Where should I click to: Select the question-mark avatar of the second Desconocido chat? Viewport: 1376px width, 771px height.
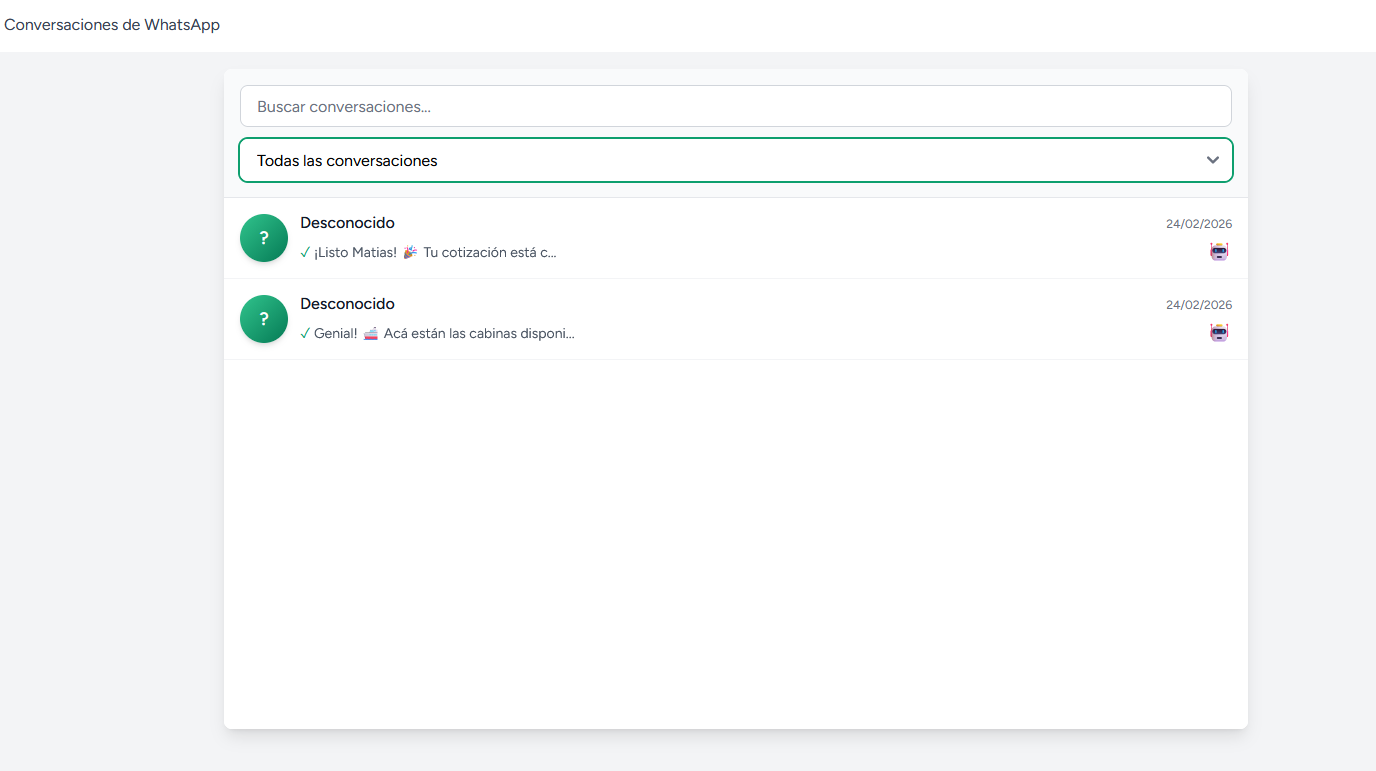pyautogui.click(x=263, y=319)
